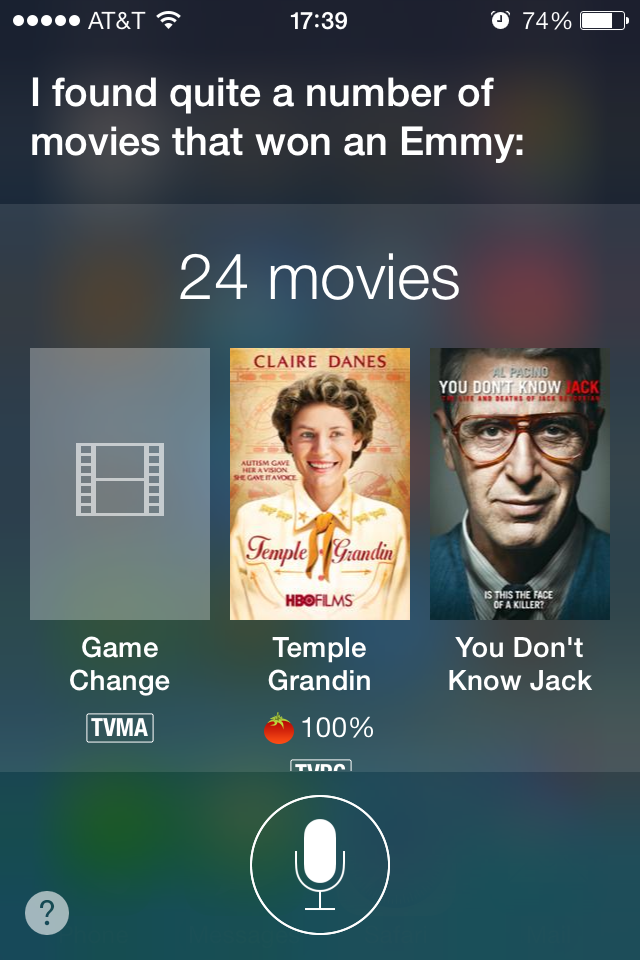This screenshot has width=640, height=960.
Task: Tap the 17:39 clock in status bar
Action: (318, 21)
